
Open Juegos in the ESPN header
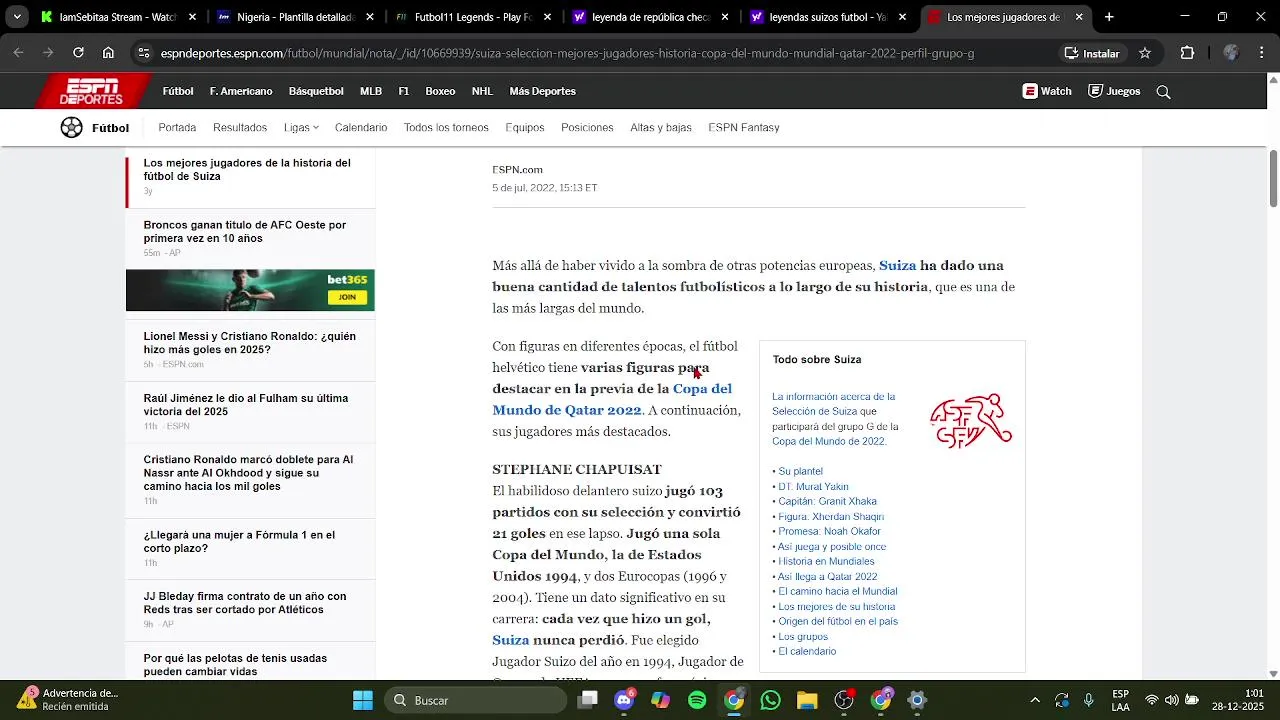pos(1114,91)
